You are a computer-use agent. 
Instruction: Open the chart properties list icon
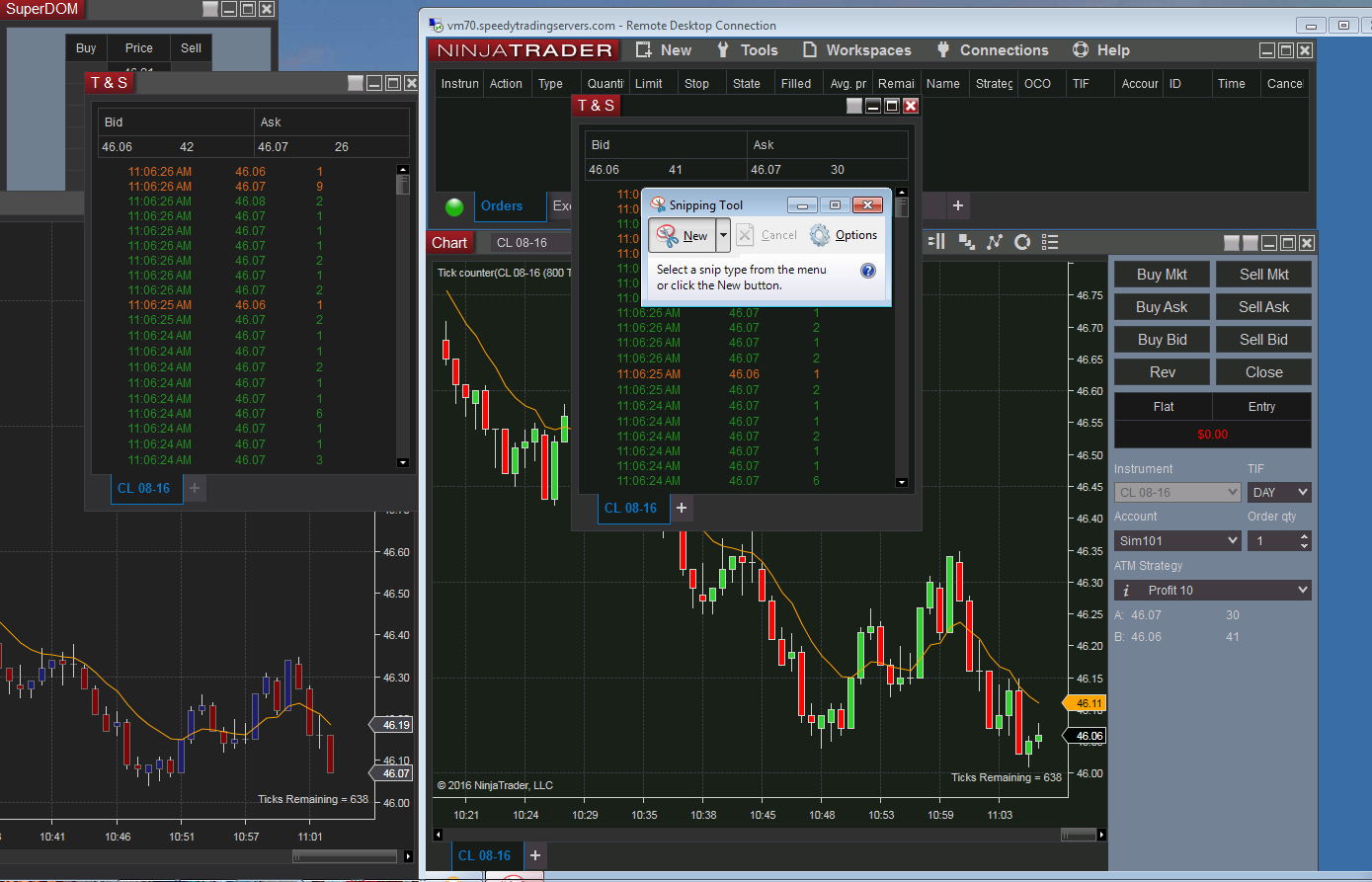click(x=1050, y=242)
